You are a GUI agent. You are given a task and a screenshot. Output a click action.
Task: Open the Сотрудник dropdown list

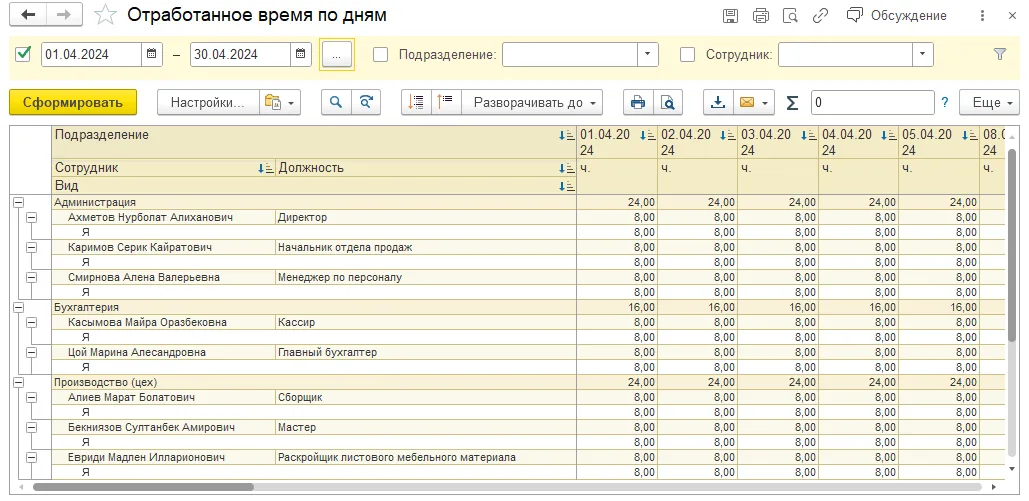(x=923, y=54)
